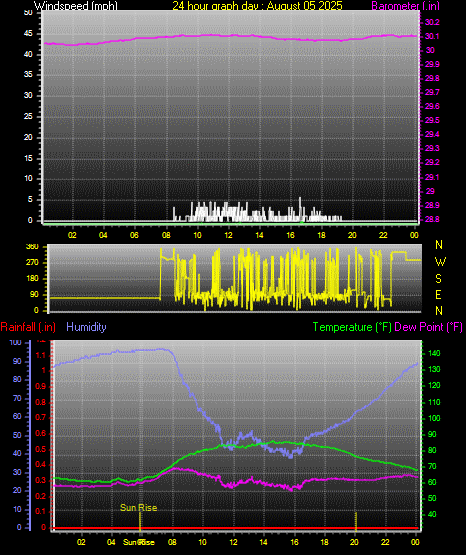Click the 100 label on humidity axis
466x555 pixels.
click(x=16, y=343)
